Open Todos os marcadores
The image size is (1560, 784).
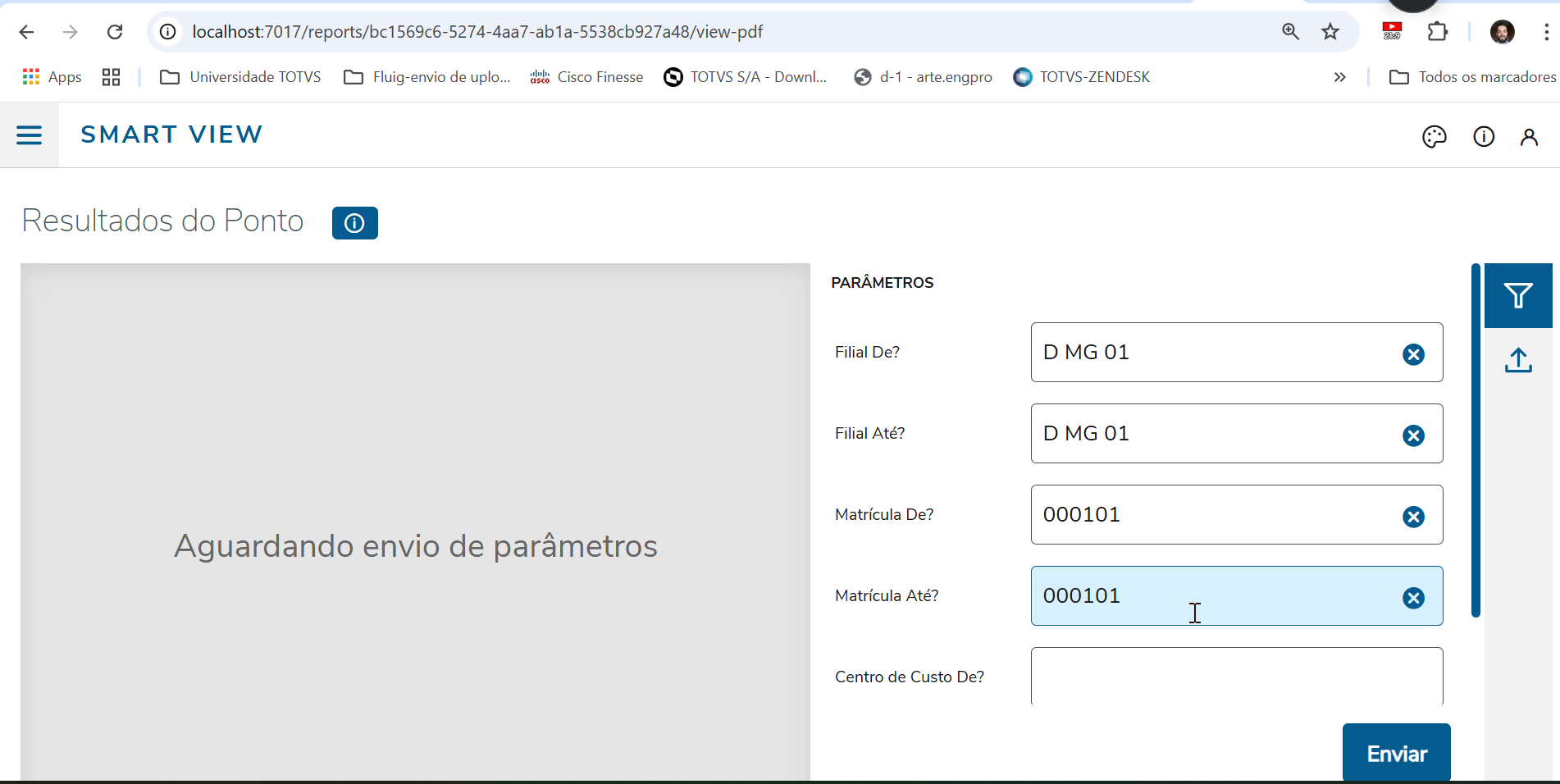pos(1486,76)
